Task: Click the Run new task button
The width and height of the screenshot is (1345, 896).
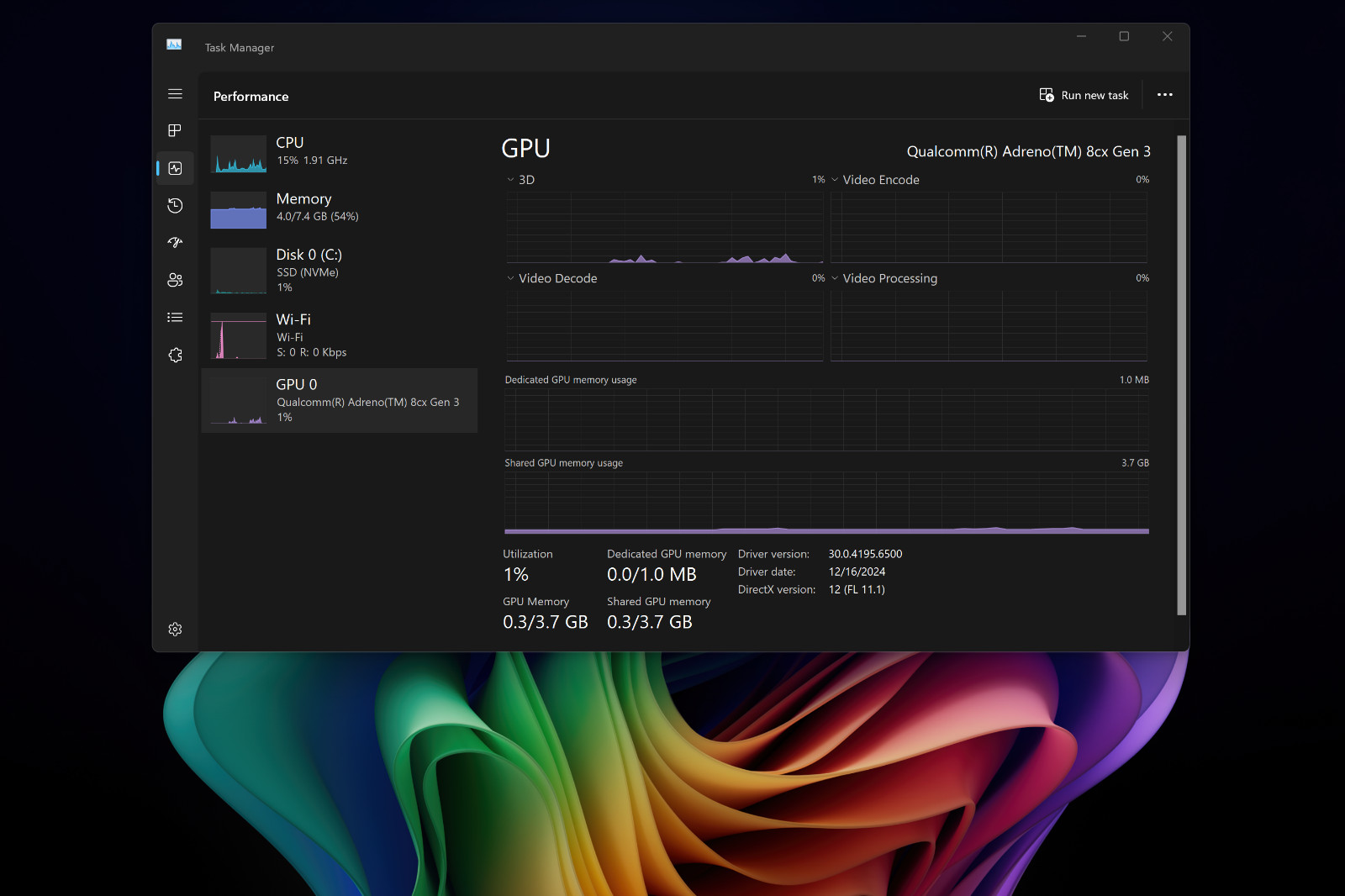Action: point(1084,95)
